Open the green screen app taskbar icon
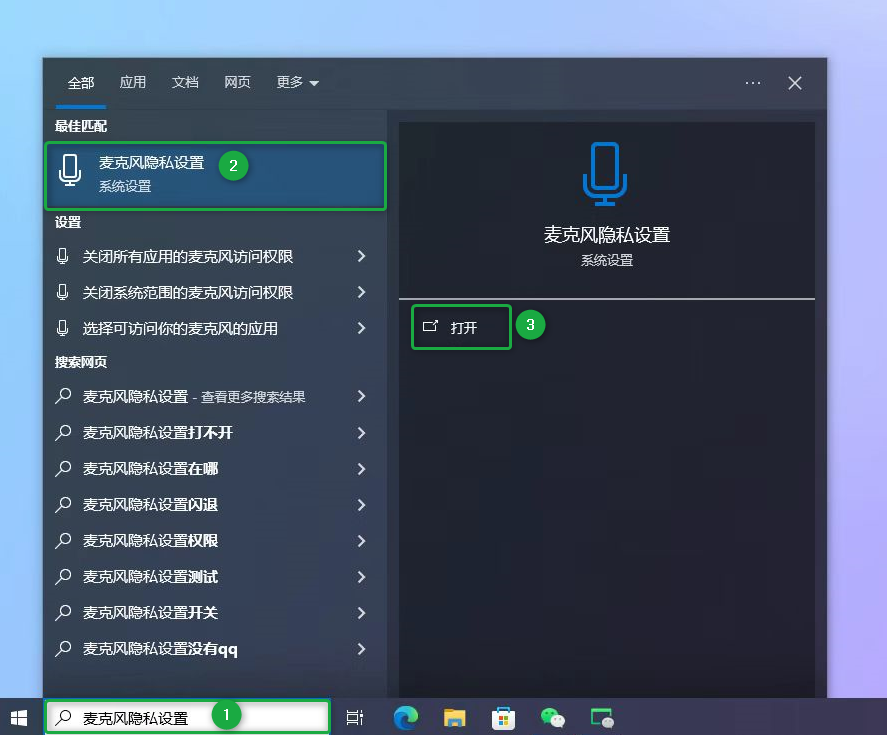This screenshot has height=735, width=887. pyautogui.click(x=602, y=718)
